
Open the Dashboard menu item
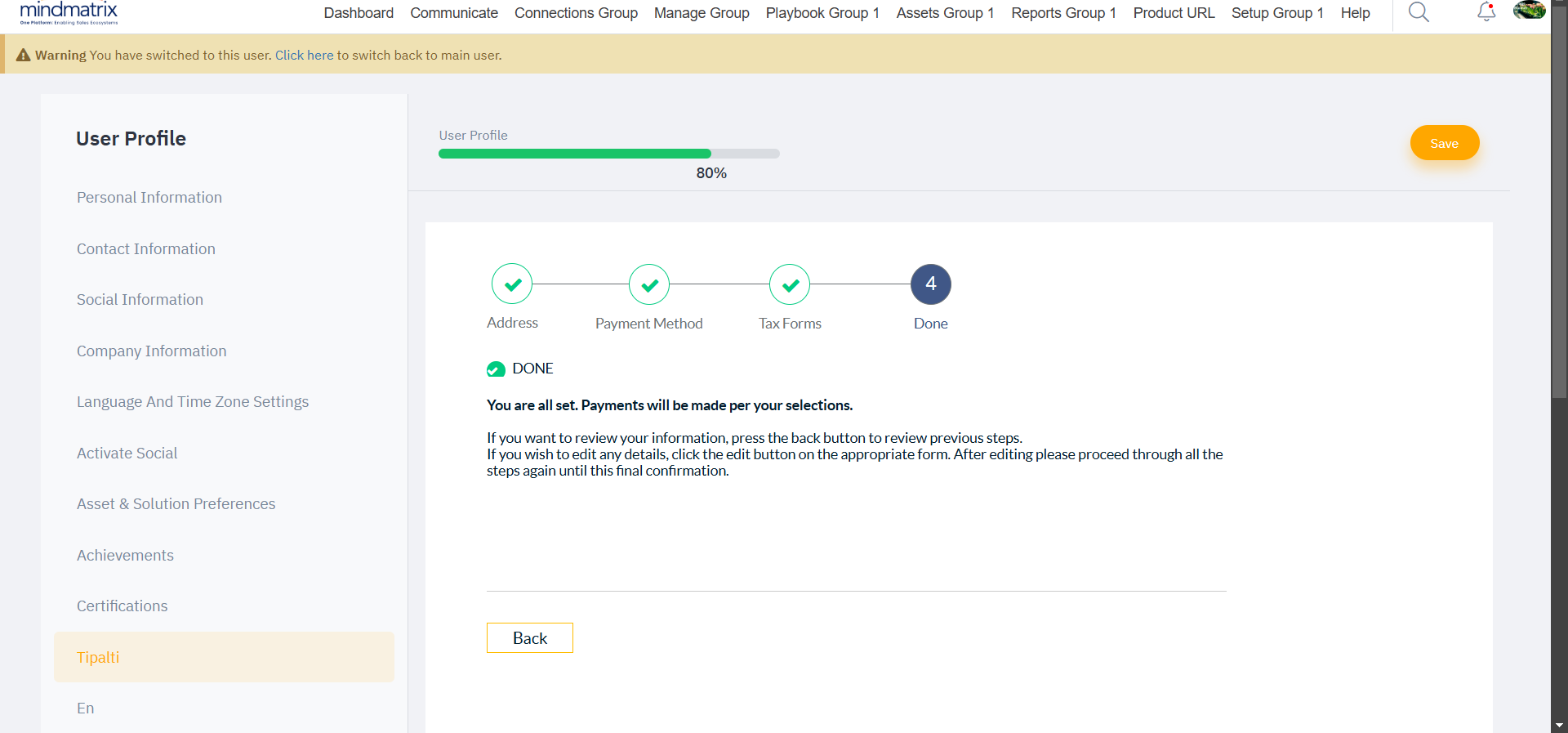pyautogui.click(x=359, y=13)
